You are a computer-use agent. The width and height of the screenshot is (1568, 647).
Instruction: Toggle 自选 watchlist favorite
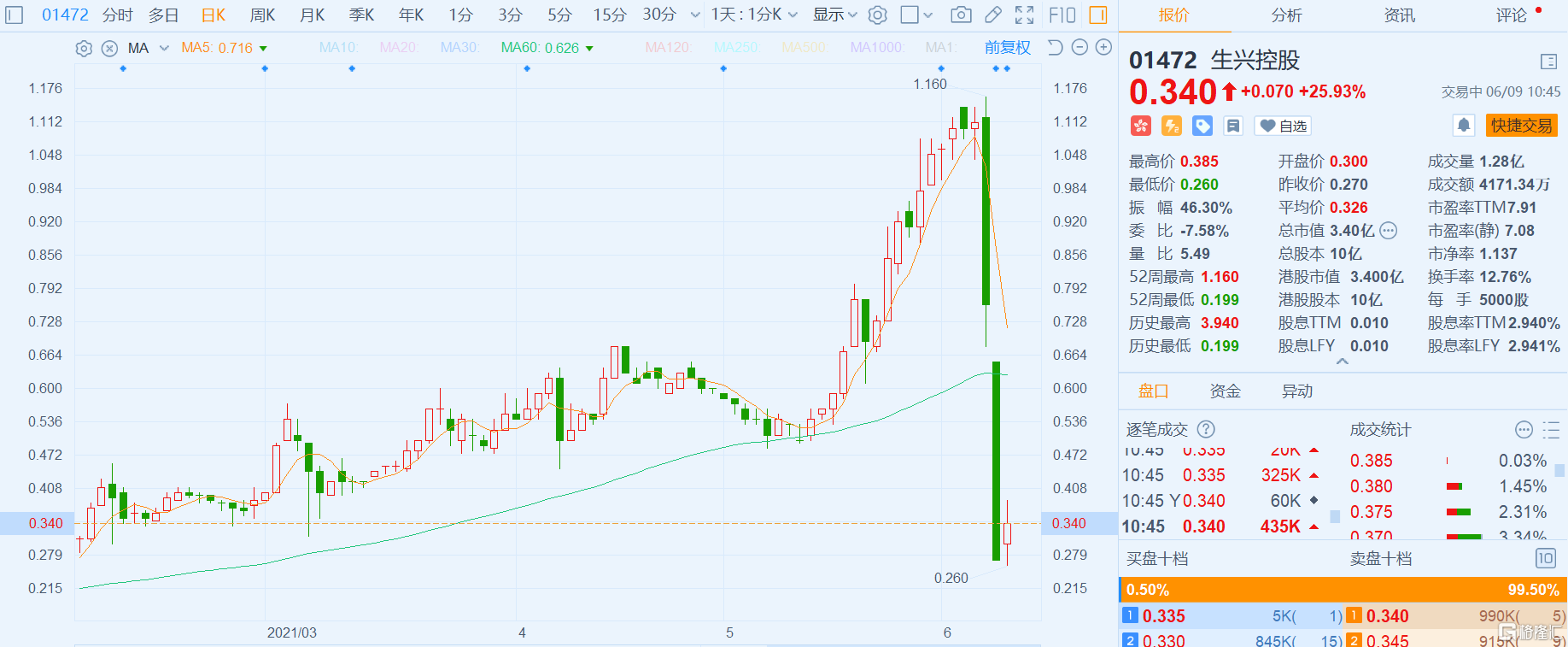pos(1283,126)
